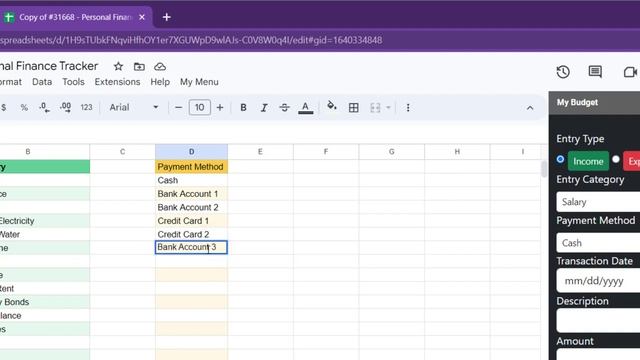Expand merge cells dropdown arrow
The width and height of the screenshot is (640, 360).
388,108
